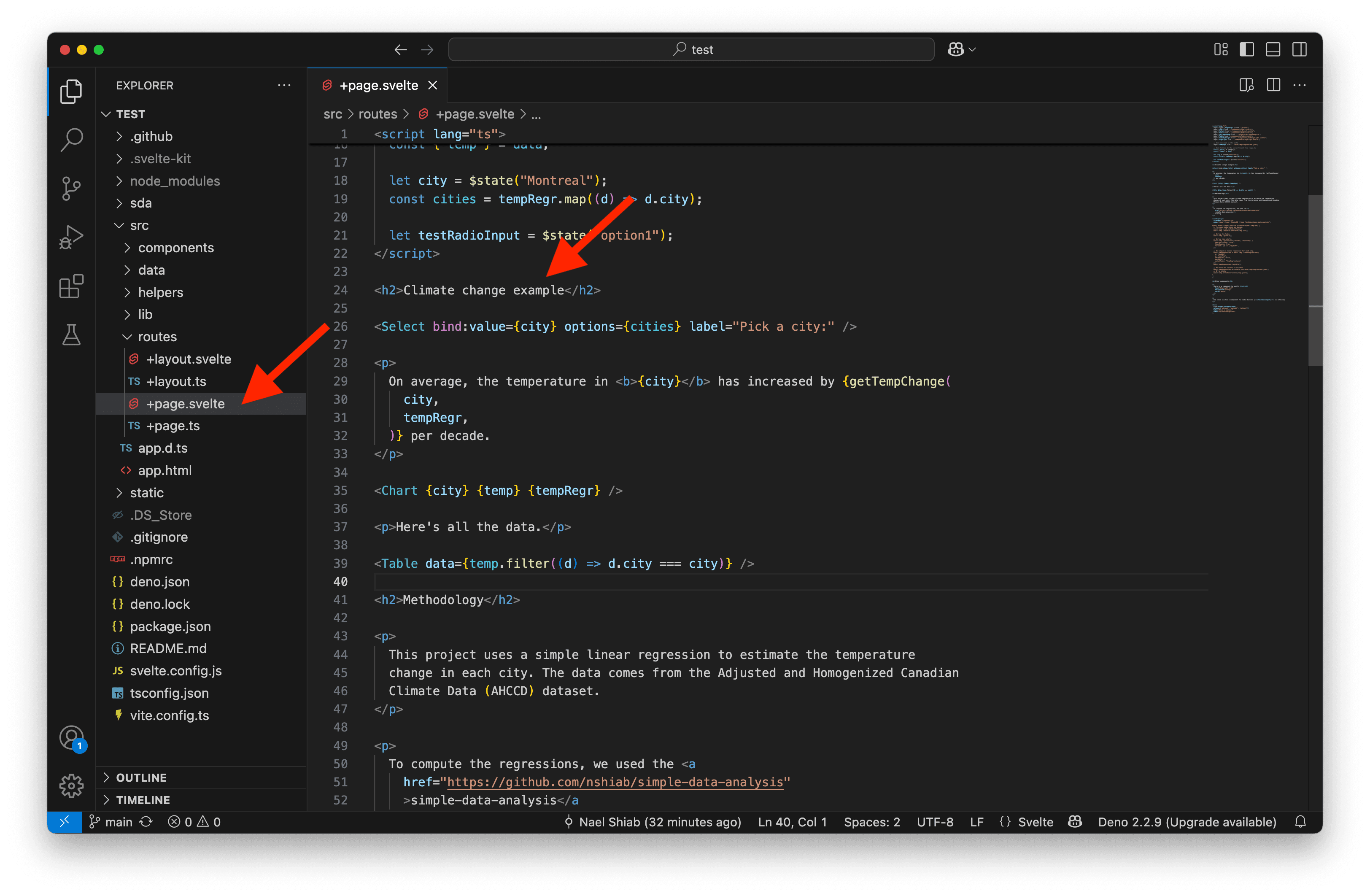Toggle the bottom panel visibility

point(1273,49)
